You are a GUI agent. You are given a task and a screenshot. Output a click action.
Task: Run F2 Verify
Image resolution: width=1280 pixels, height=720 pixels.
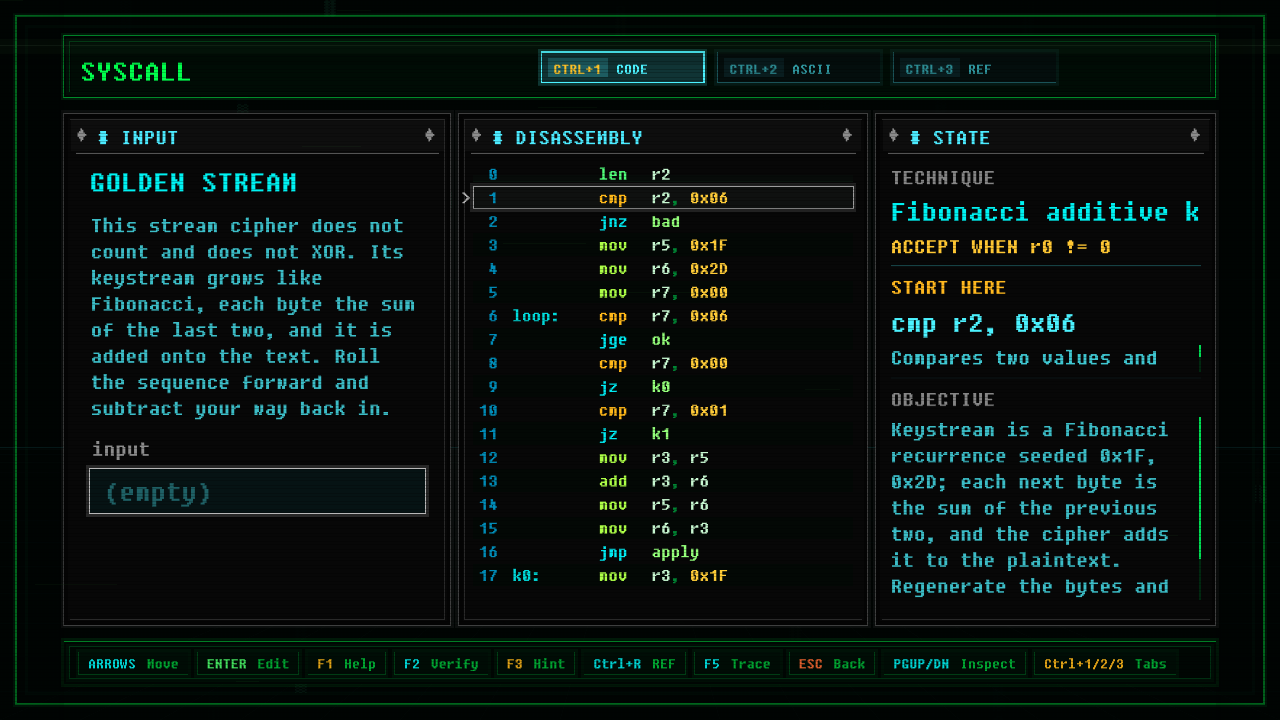441,663
